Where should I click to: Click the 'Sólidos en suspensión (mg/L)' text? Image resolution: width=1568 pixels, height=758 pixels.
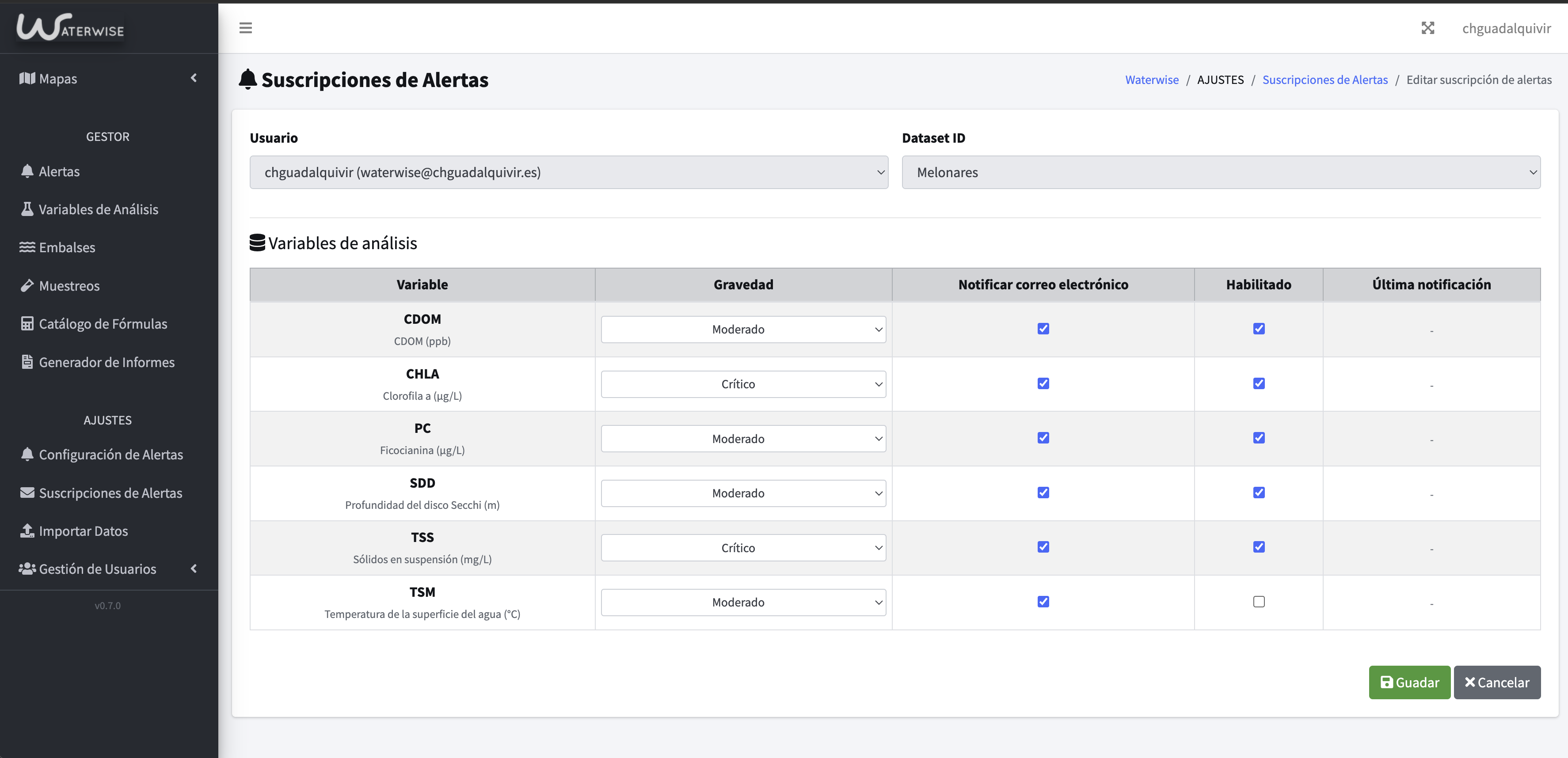pos(422,559)
